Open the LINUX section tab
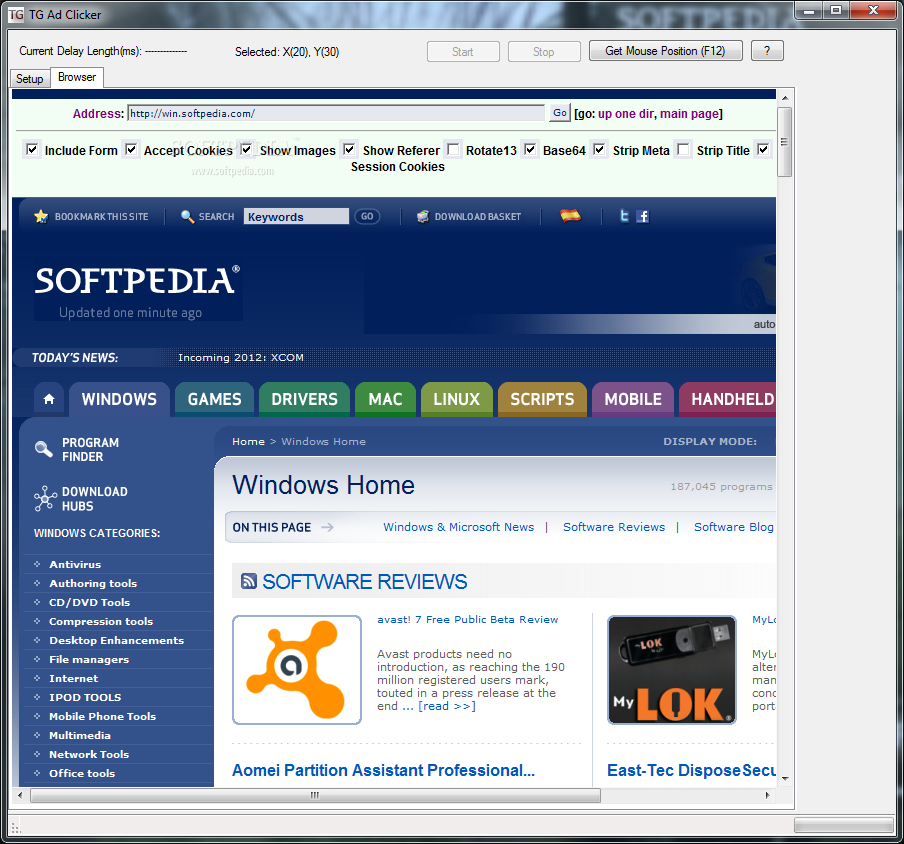The image size is (904, 844). click(457, 399)
